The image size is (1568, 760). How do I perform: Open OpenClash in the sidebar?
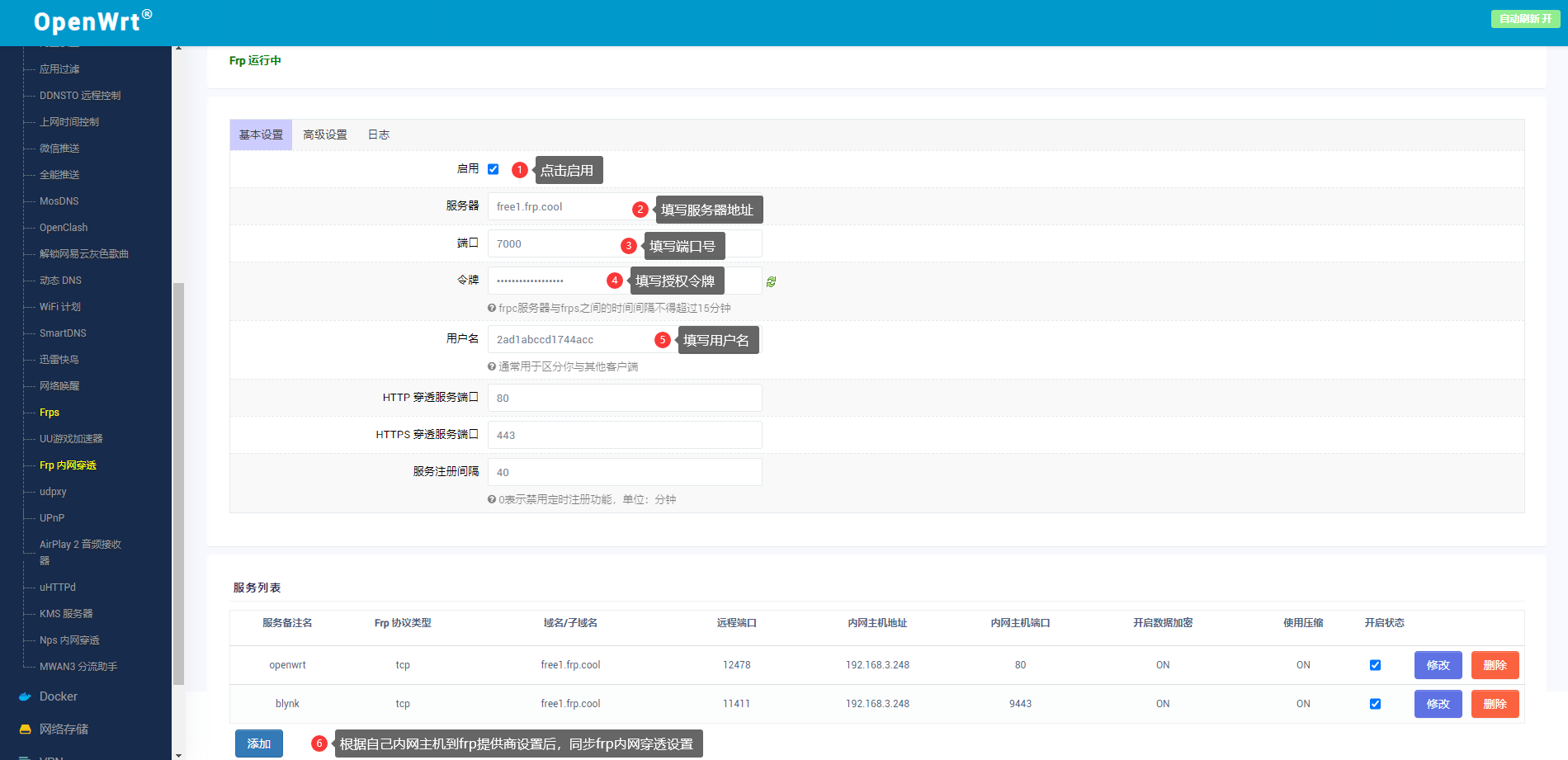(x=64, y=228)
